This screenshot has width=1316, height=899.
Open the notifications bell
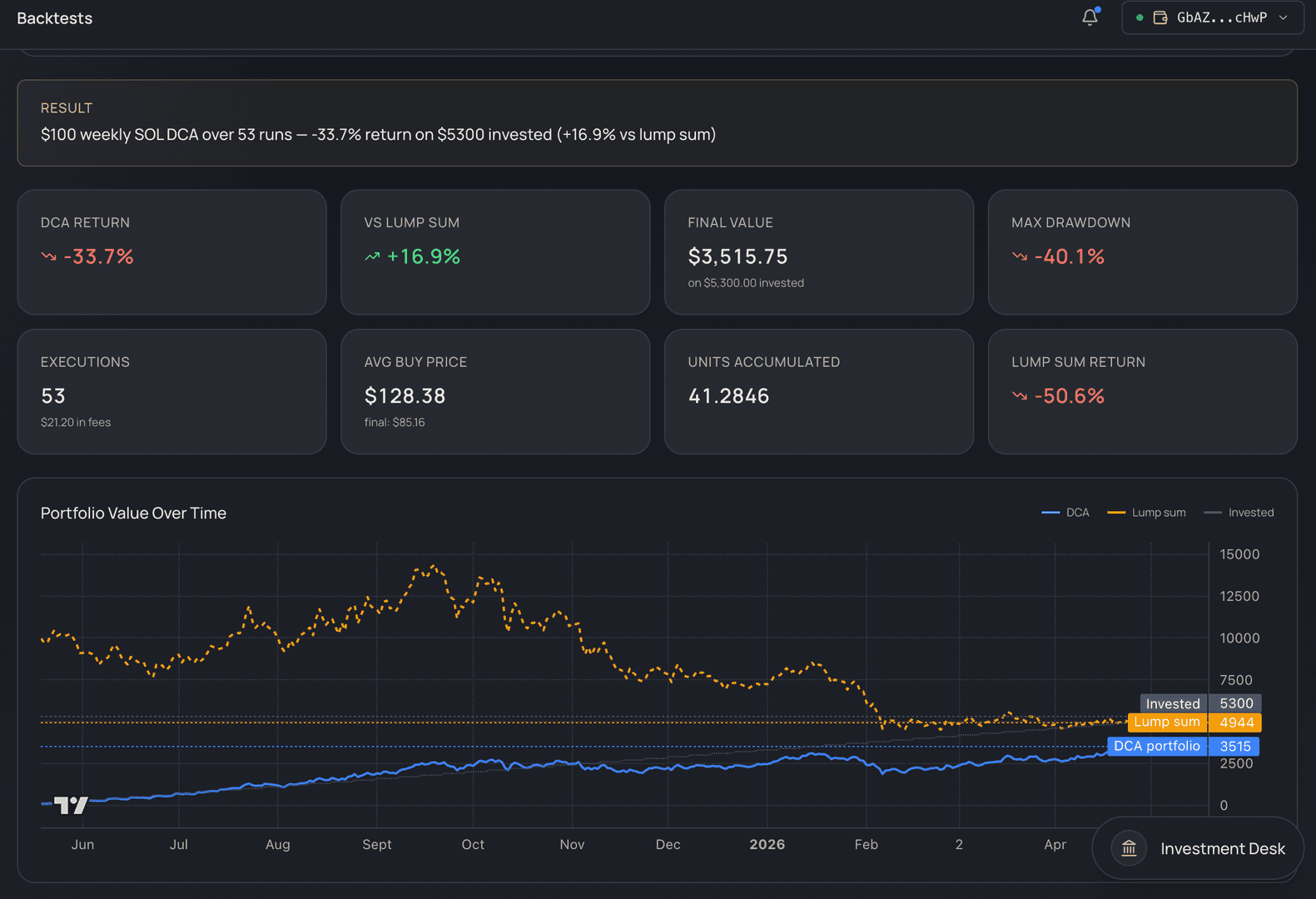(1090, 17)
